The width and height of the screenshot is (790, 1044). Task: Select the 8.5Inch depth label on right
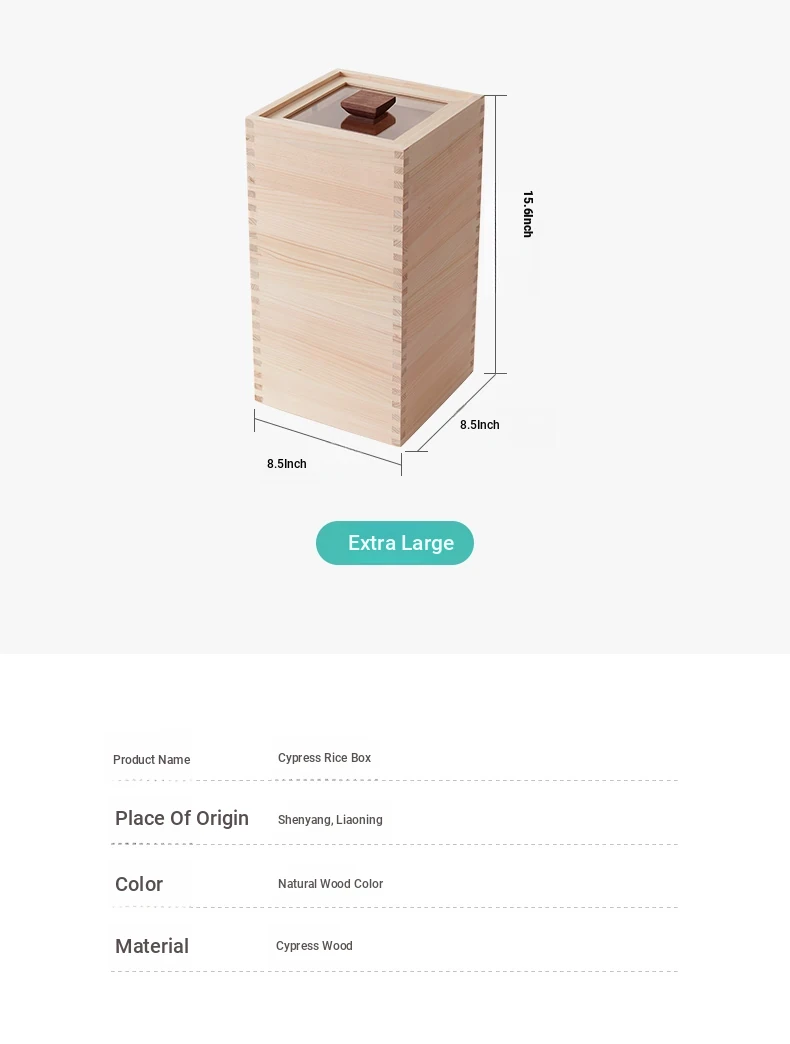tap(479, 425)
